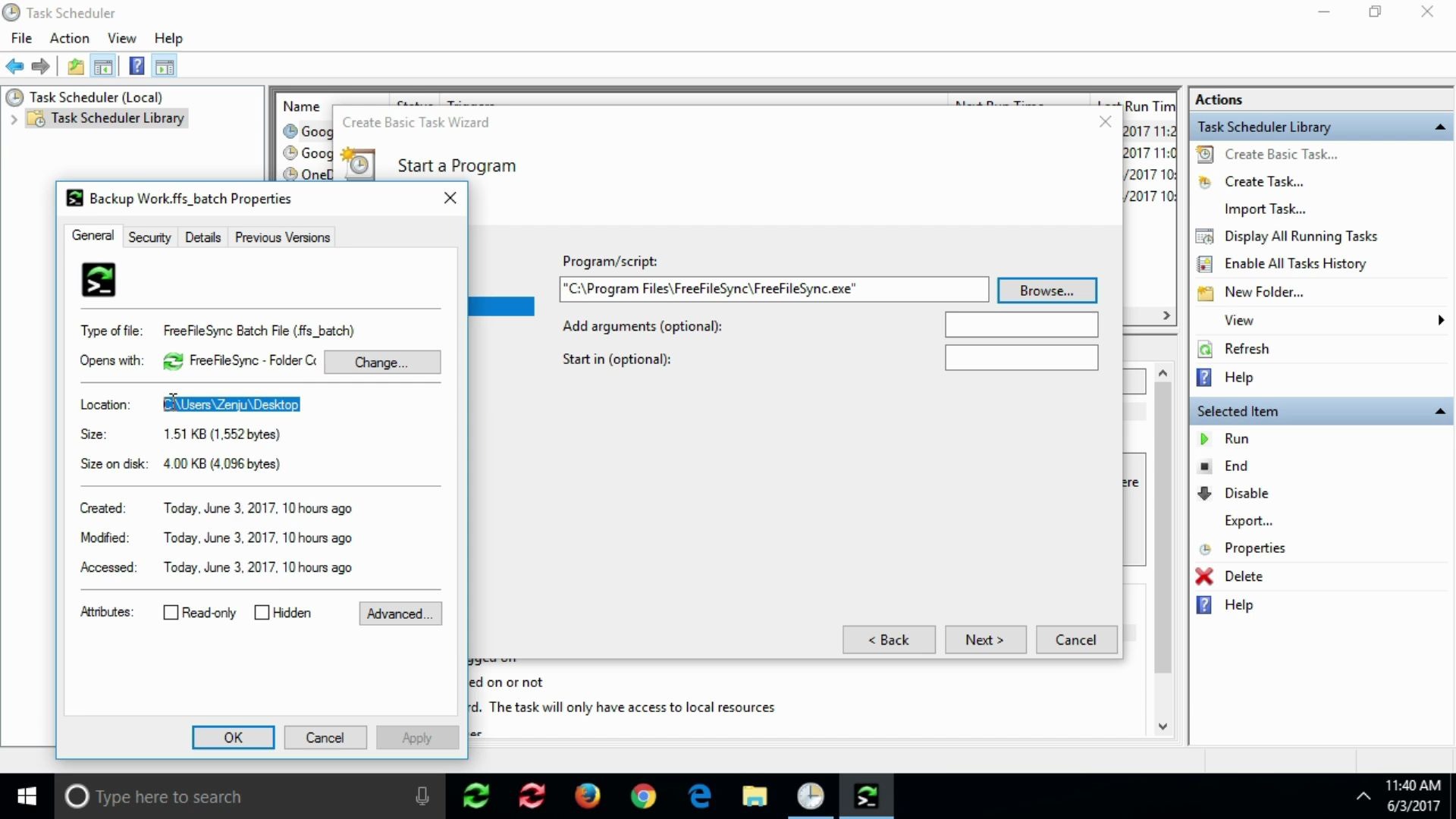Open FreeFileSync green icon in taskbar
Viewport: 1456px width, 819px height.
point(476,796)
